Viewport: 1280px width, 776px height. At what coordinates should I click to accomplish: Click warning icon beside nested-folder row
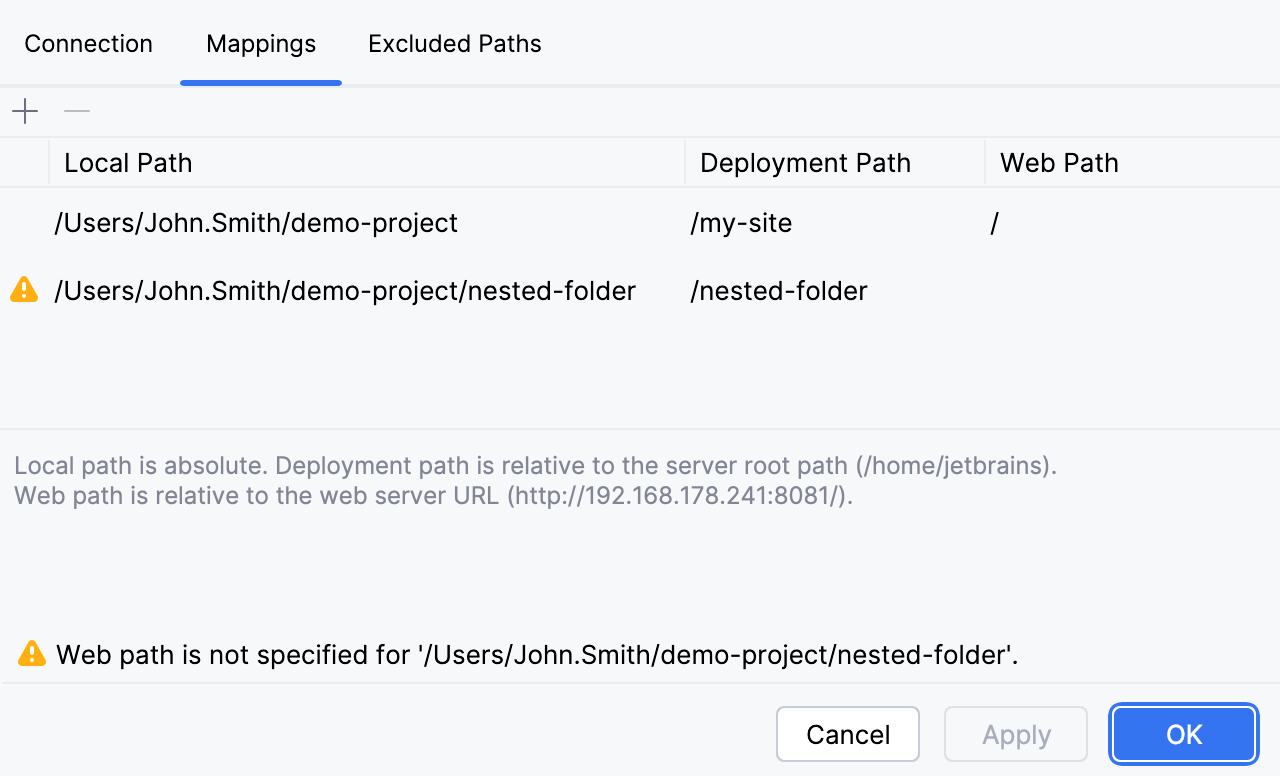click(24, 291)
